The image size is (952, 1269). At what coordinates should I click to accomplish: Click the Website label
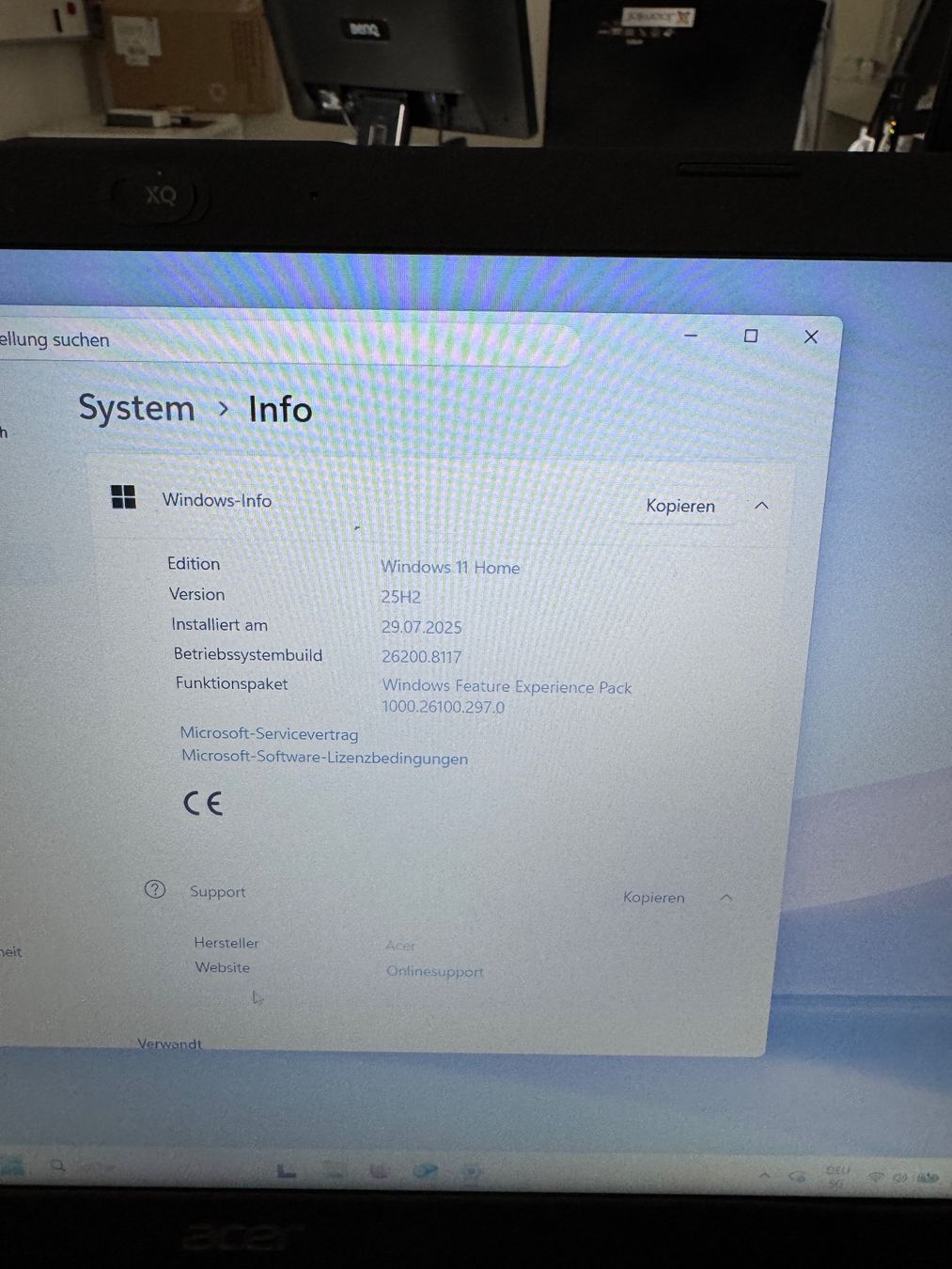pyautogui.click(x=223, y=967)
